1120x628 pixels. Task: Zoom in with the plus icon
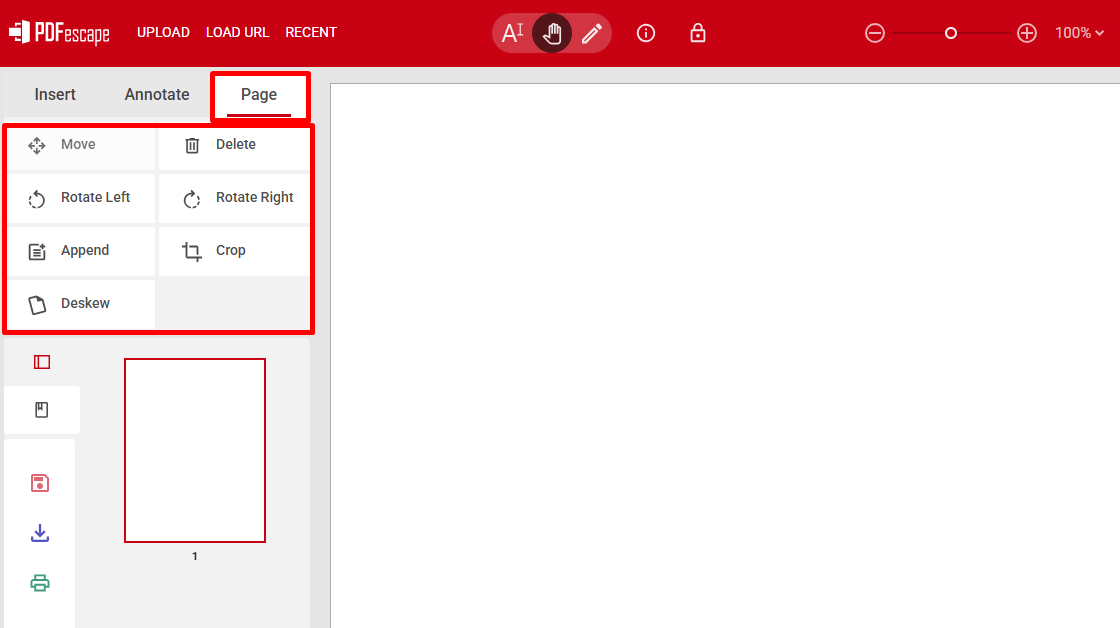pos(1027,33)
